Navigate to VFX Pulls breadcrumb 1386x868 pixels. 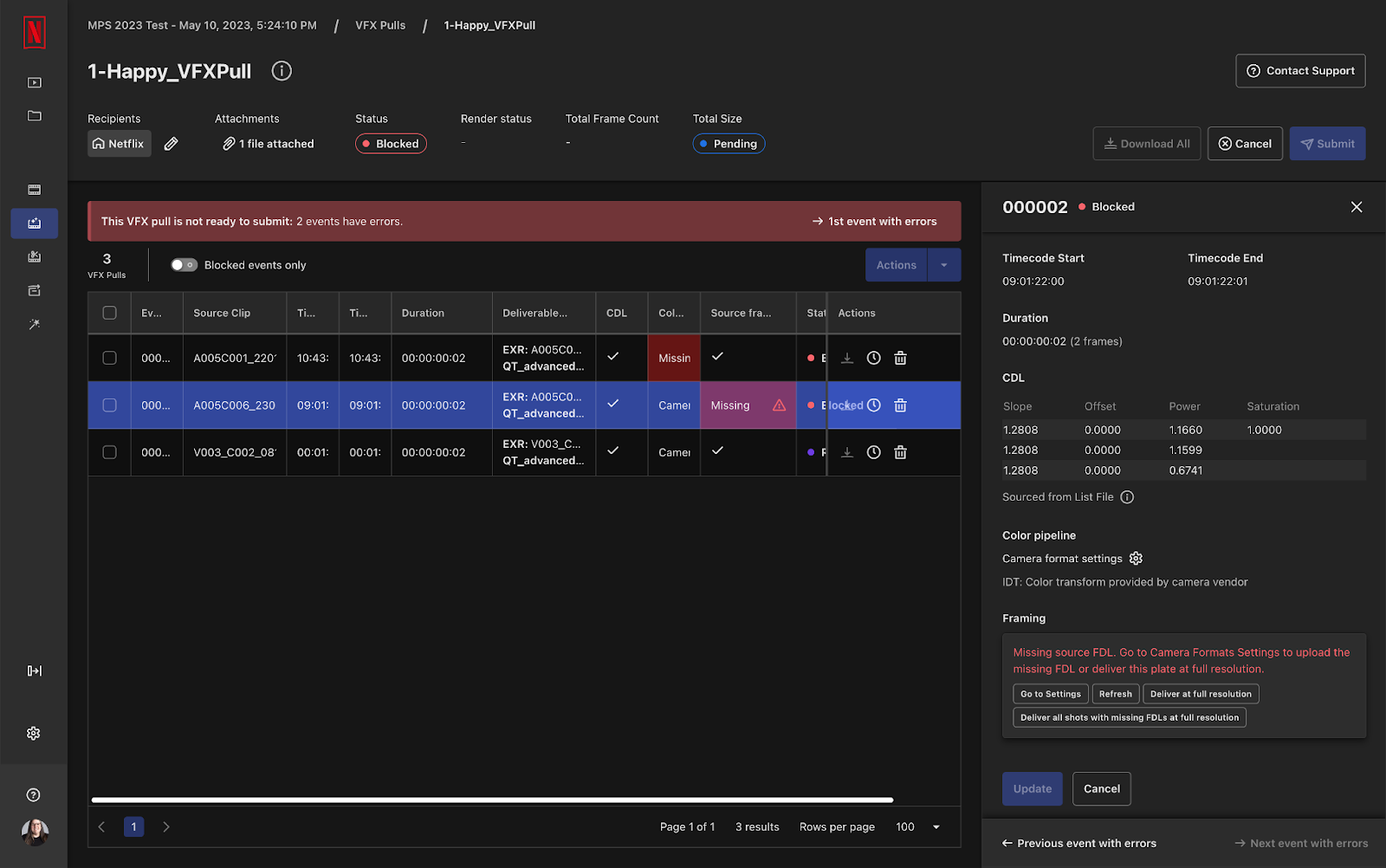click(380, 25)
